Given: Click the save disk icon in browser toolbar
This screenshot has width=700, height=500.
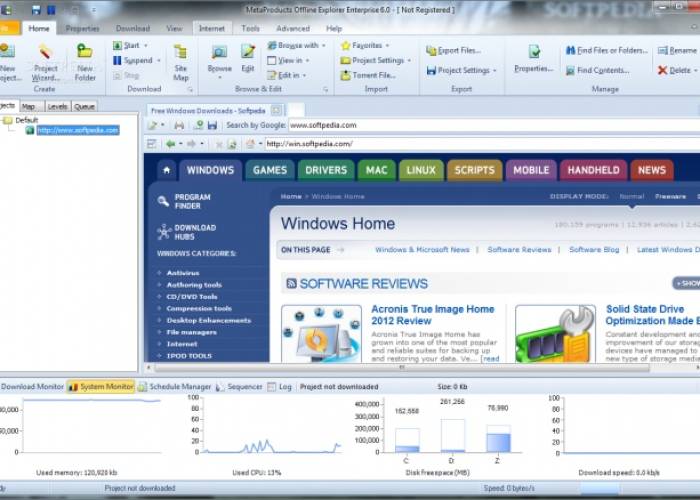Looking at the screenshot, I should 212,125.
